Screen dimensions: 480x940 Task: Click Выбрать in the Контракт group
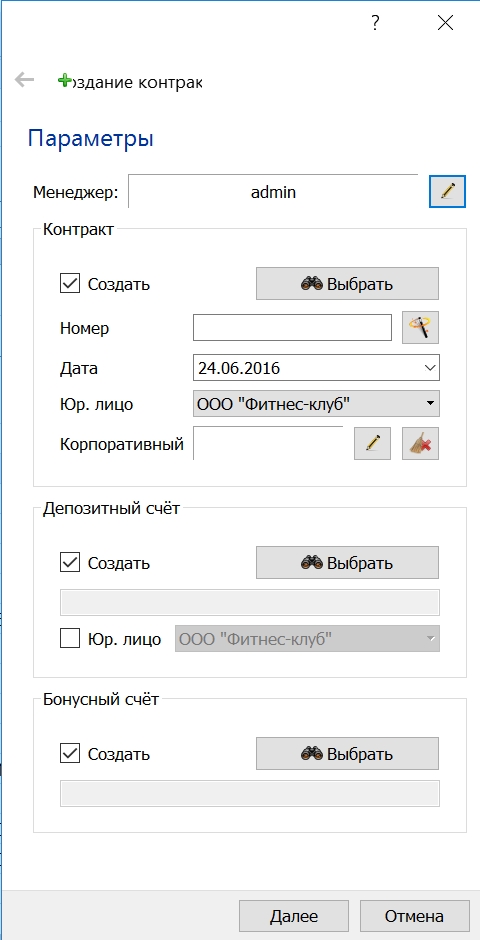coord(348,284)
